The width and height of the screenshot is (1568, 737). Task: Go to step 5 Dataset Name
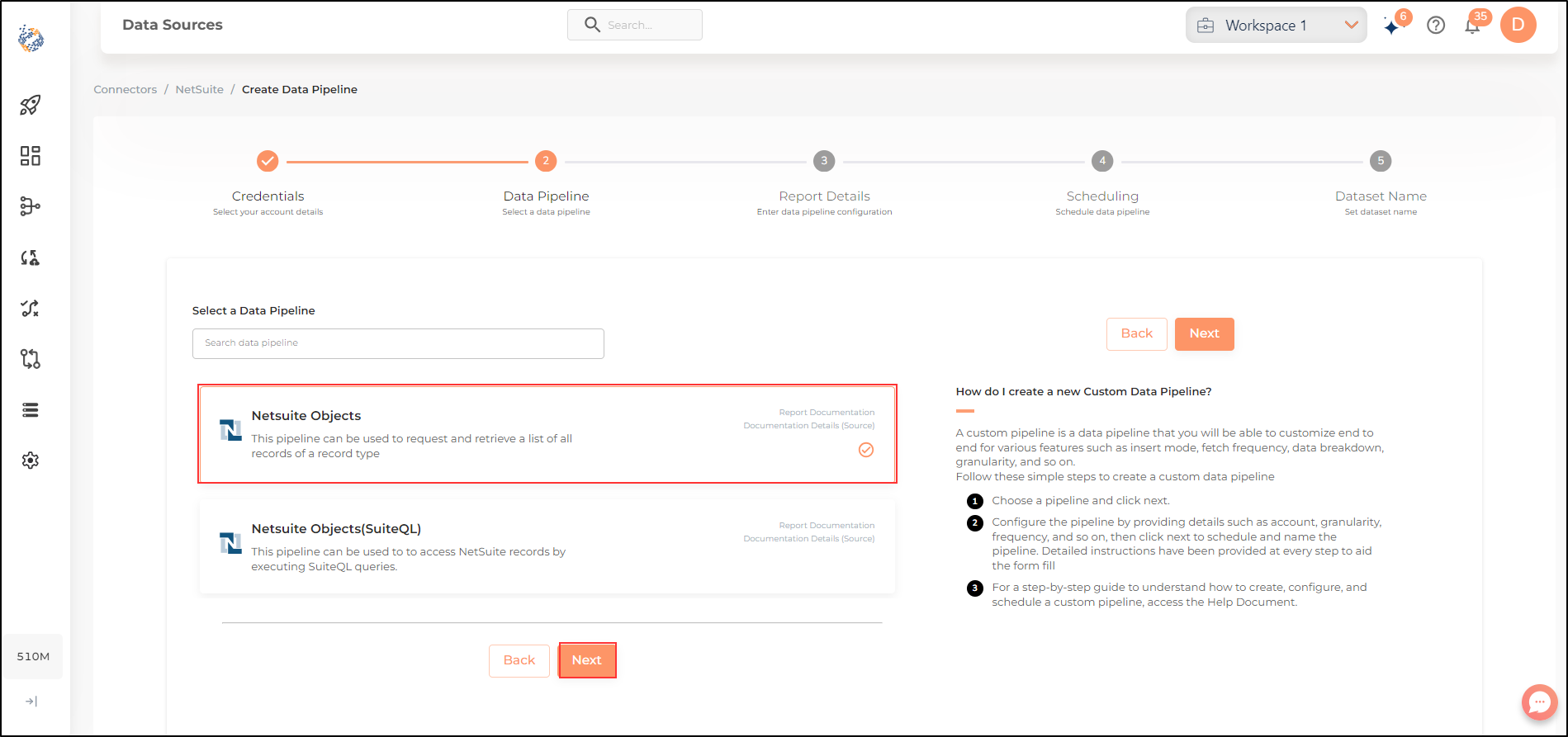click(x=1381, y=161)
